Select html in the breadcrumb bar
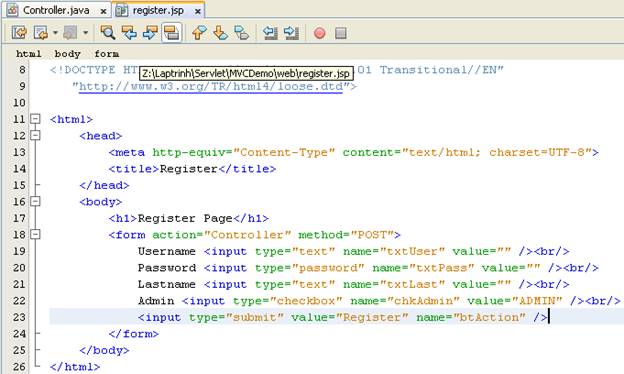624x374 pixels. tap(29, 54)
